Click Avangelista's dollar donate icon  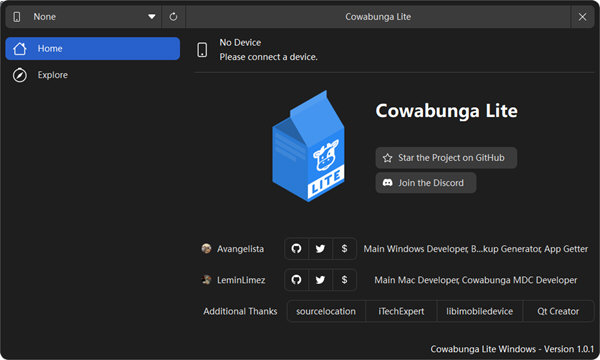click(x=344, y=249)
